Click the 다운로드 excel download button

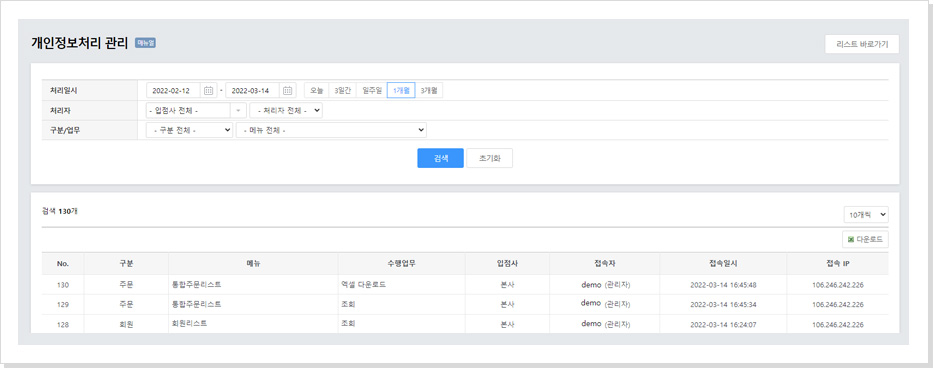pos(865,239)
